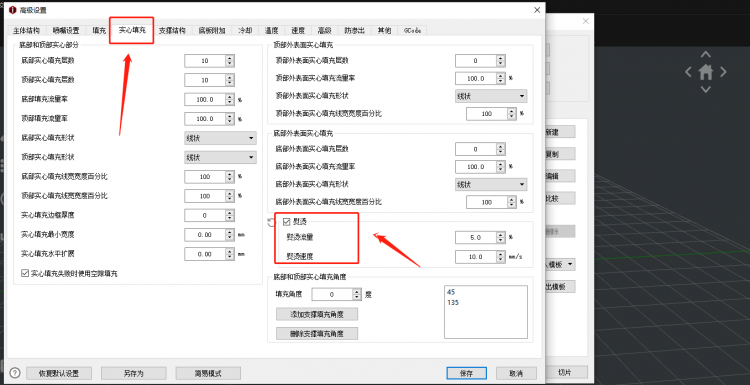Viewport: 750px width, 385px height.
Task: Open the 防渗出 tab
Action: (354, 30)
